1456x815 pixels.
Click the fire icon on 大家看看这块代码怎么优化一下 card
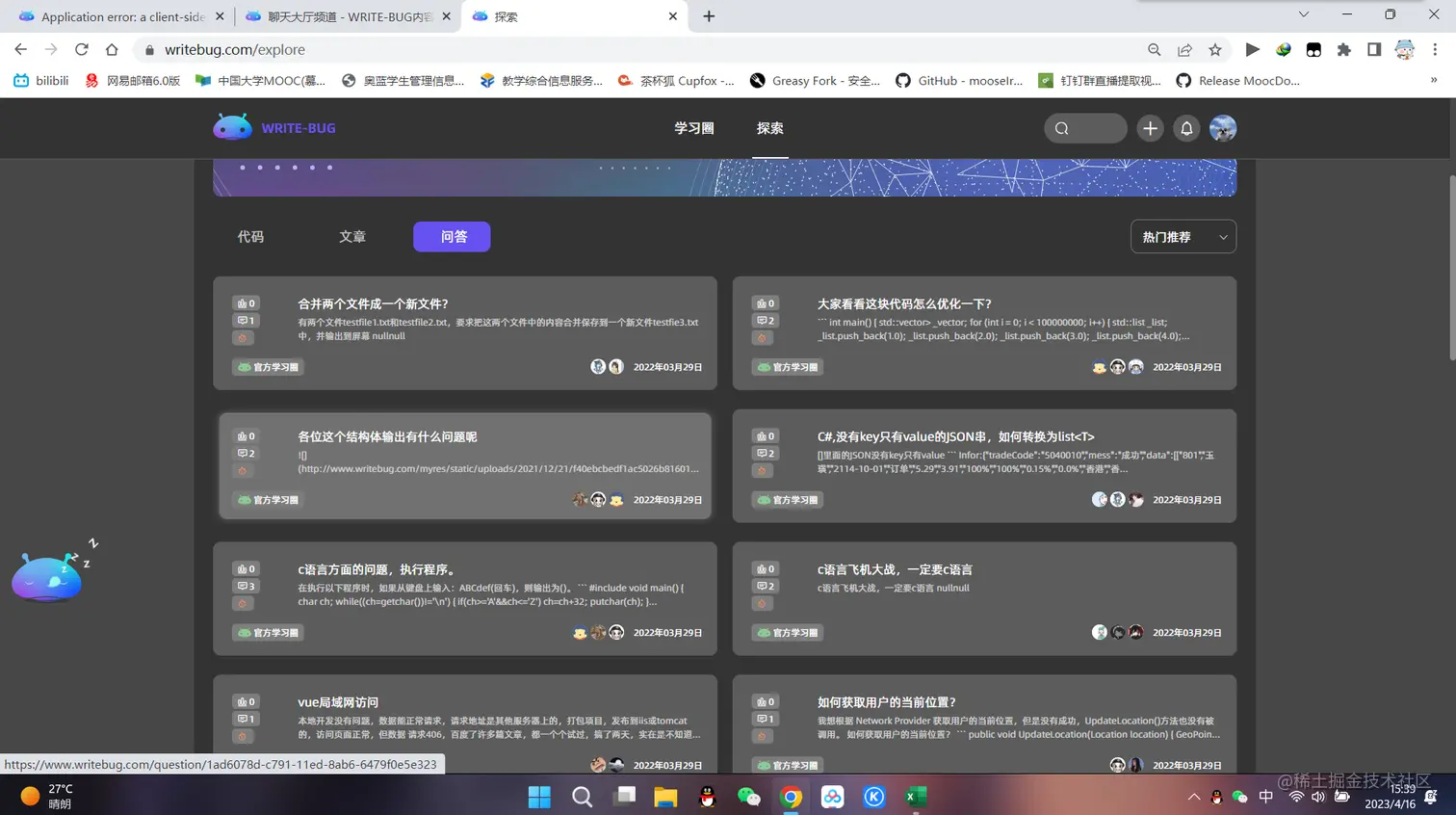pyautogui.click(x=763, y=338)
